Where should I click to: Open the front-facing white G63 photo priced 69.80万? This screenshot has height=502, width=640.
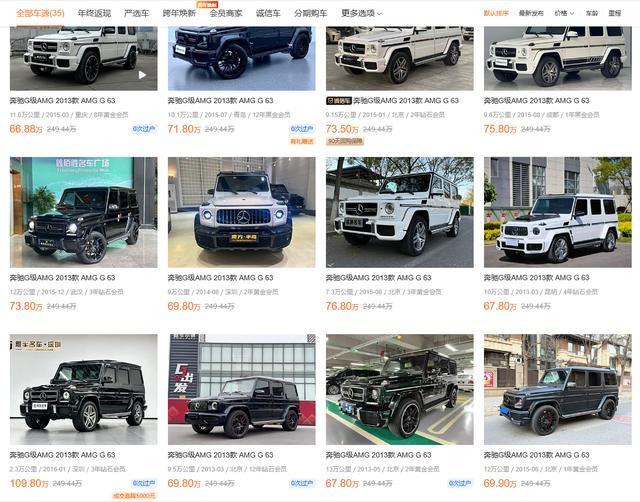[242, 212]
